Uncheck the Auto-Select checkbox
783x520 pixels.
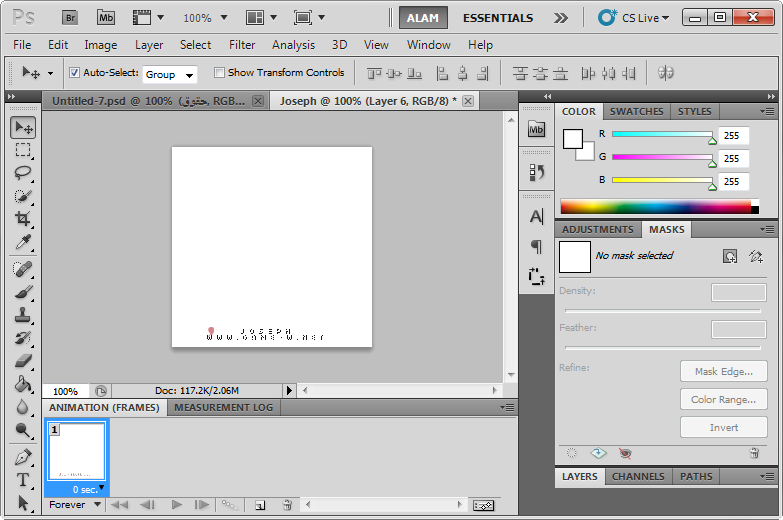coord(74,73)
